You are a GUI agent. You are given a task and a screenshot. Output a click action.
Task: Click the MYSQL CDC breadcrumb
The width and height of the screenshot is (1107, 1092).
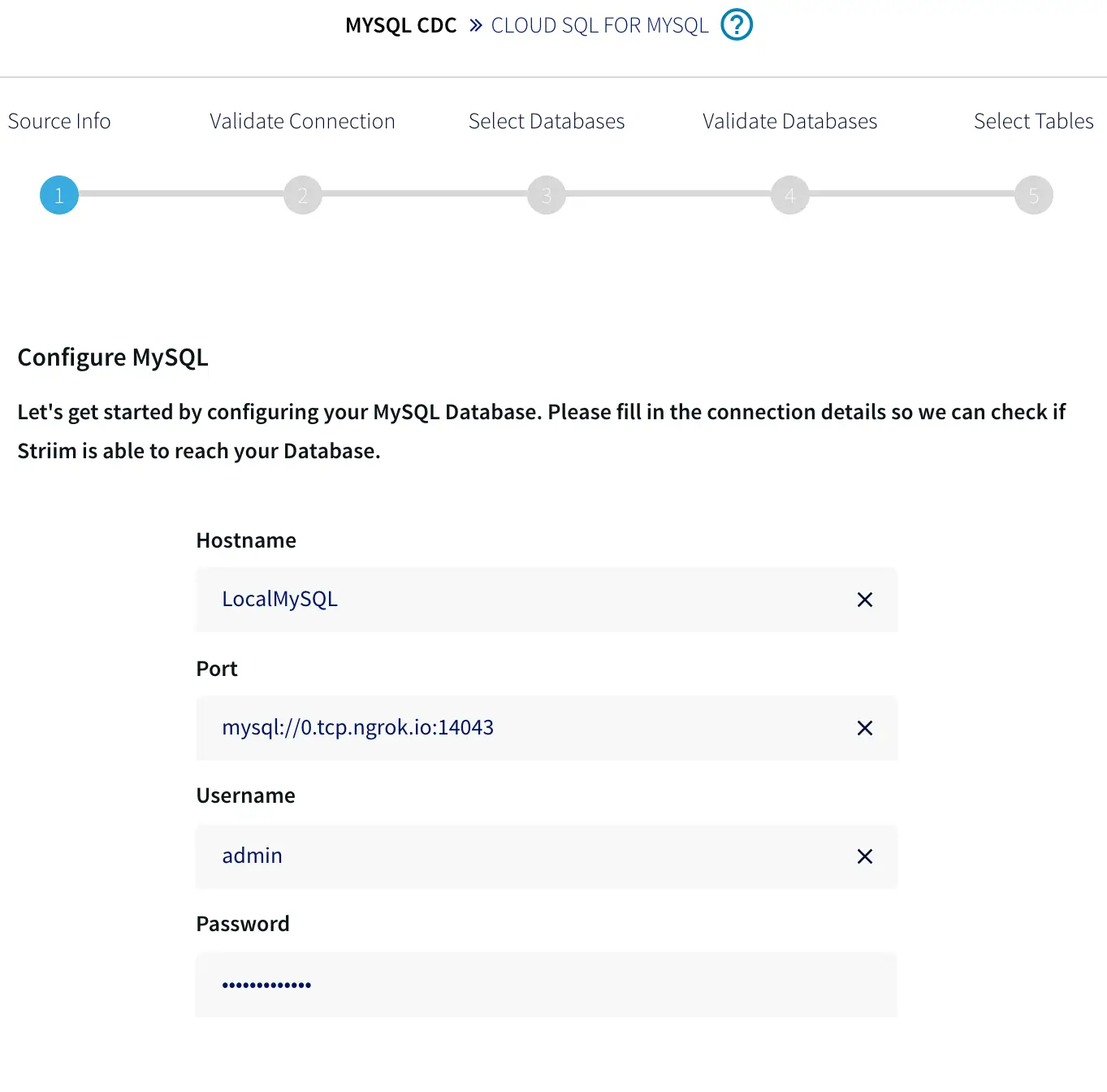coord(401,26)
